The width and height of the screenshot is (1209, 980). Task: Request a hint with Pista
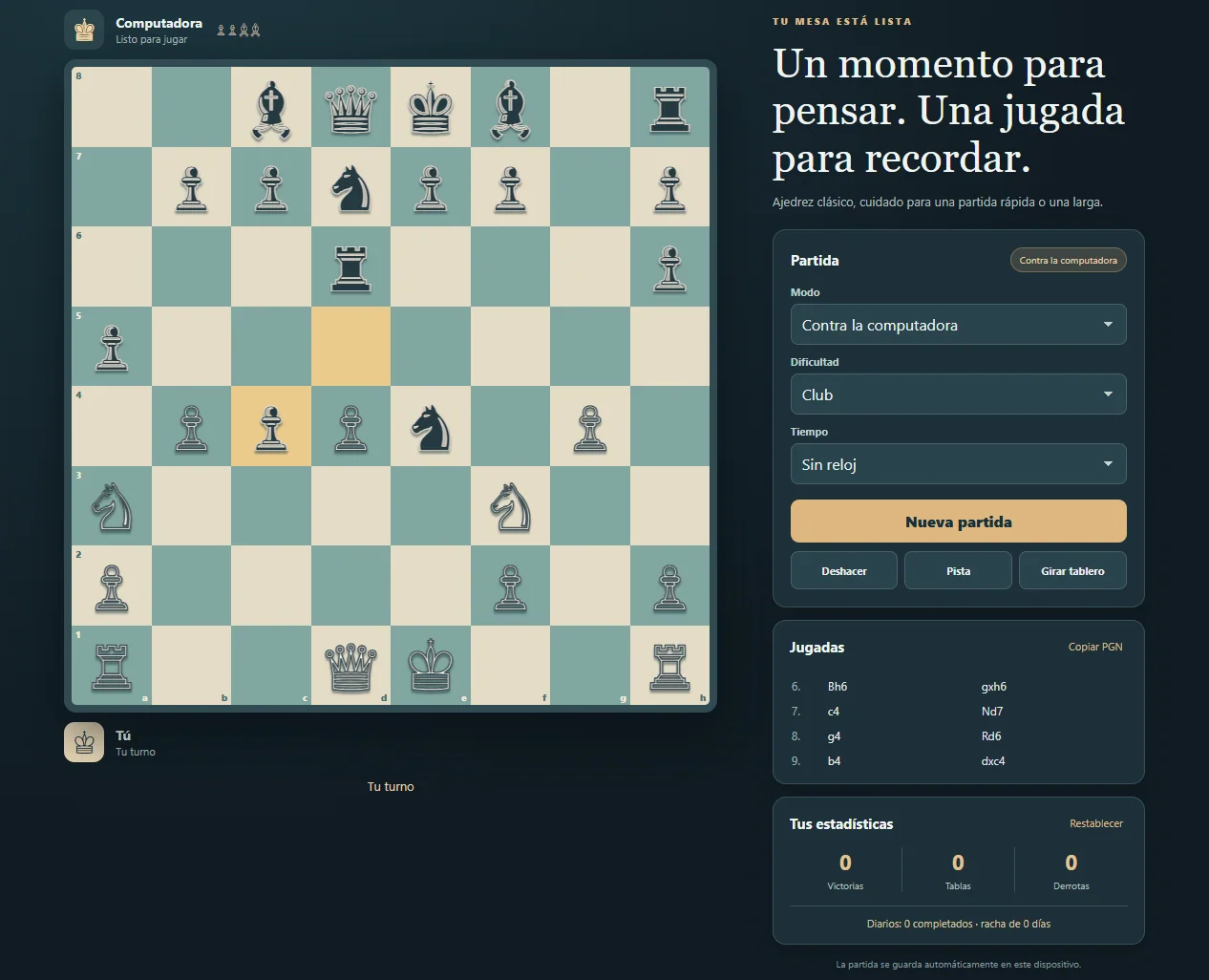click(958, 570)
